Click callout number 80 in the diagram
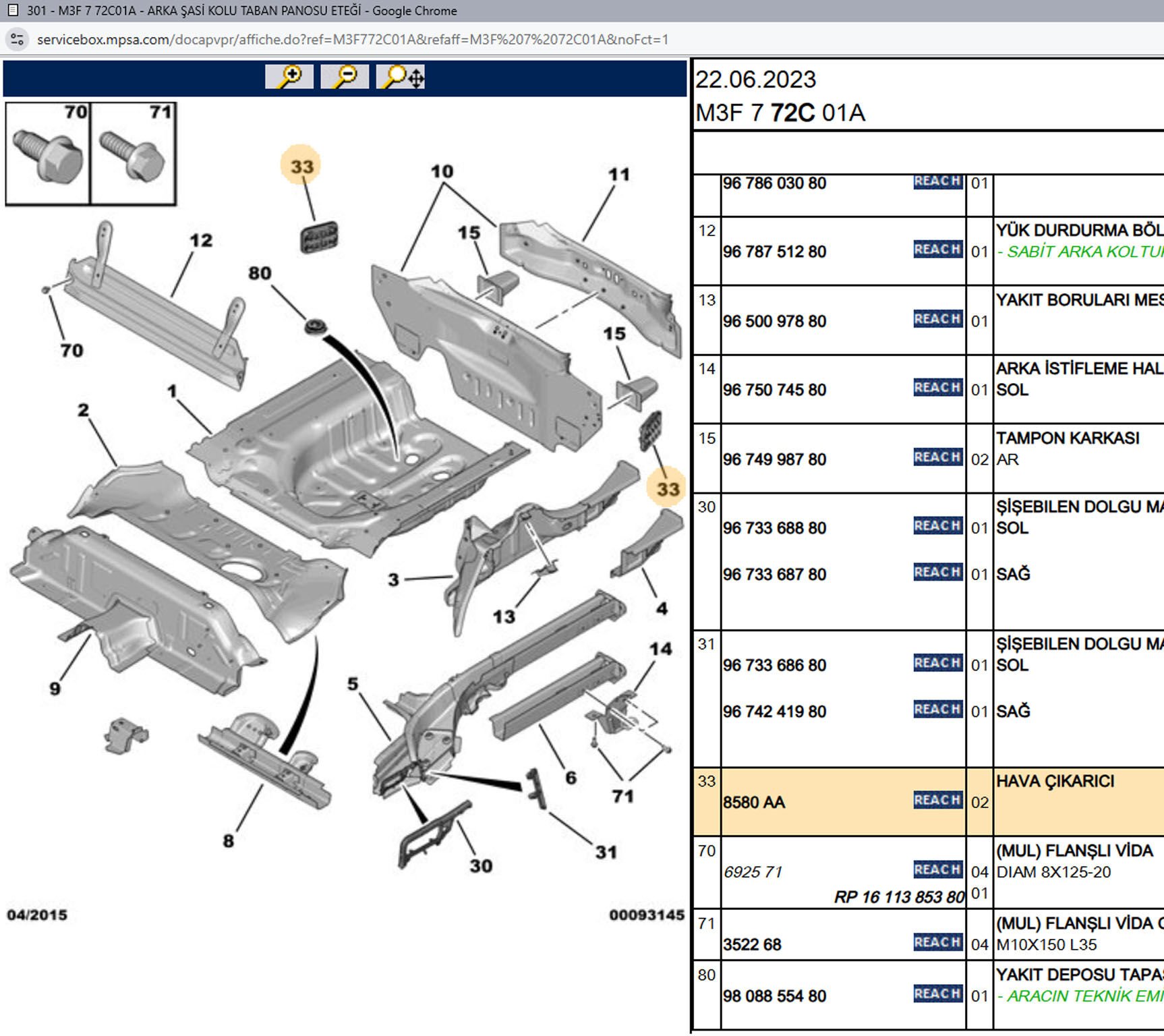This screenshot has height=1036, width=1164. [260, 273]
